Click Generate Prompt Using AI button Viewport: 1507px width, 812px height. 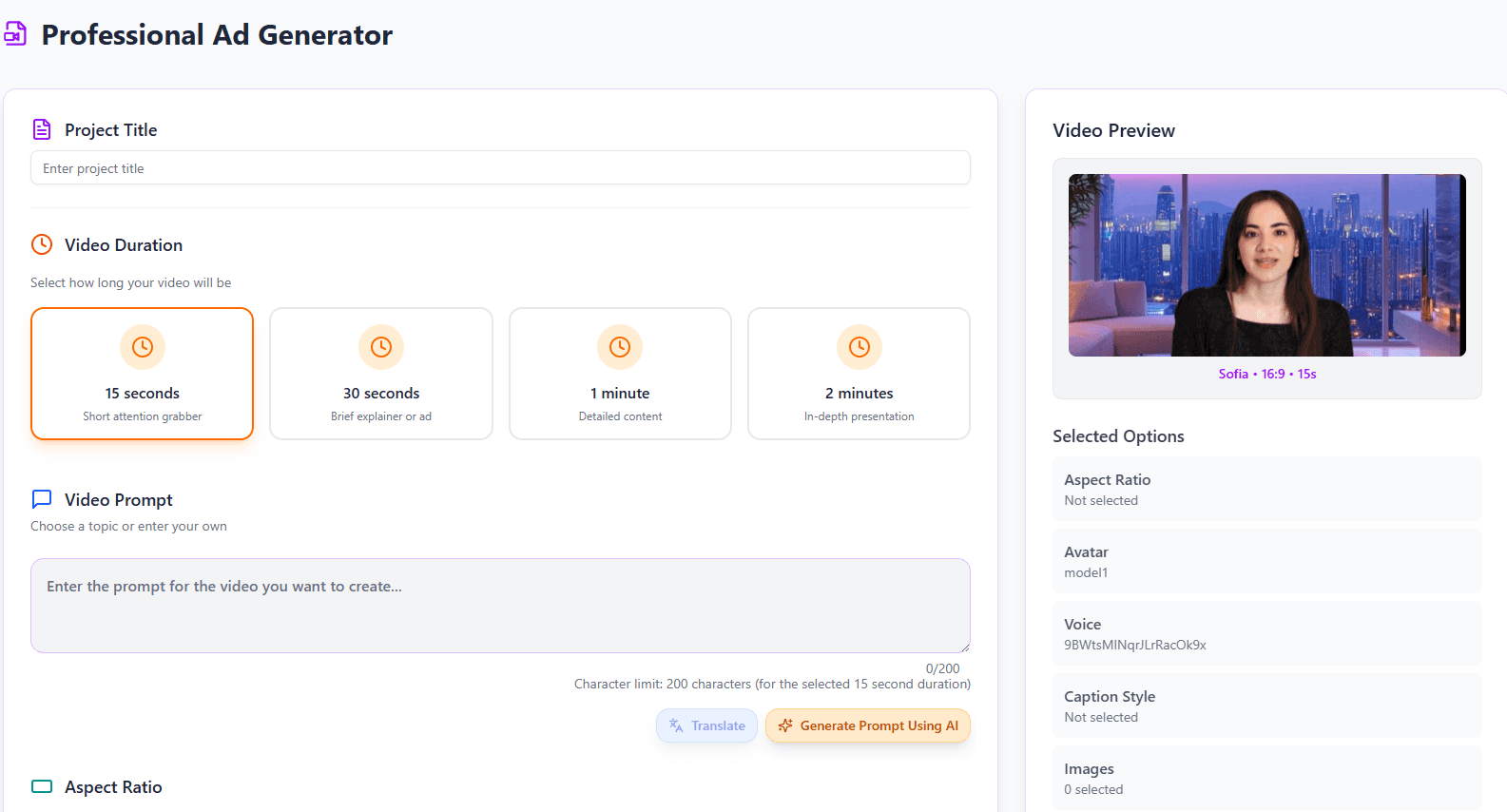click(868, 725)
